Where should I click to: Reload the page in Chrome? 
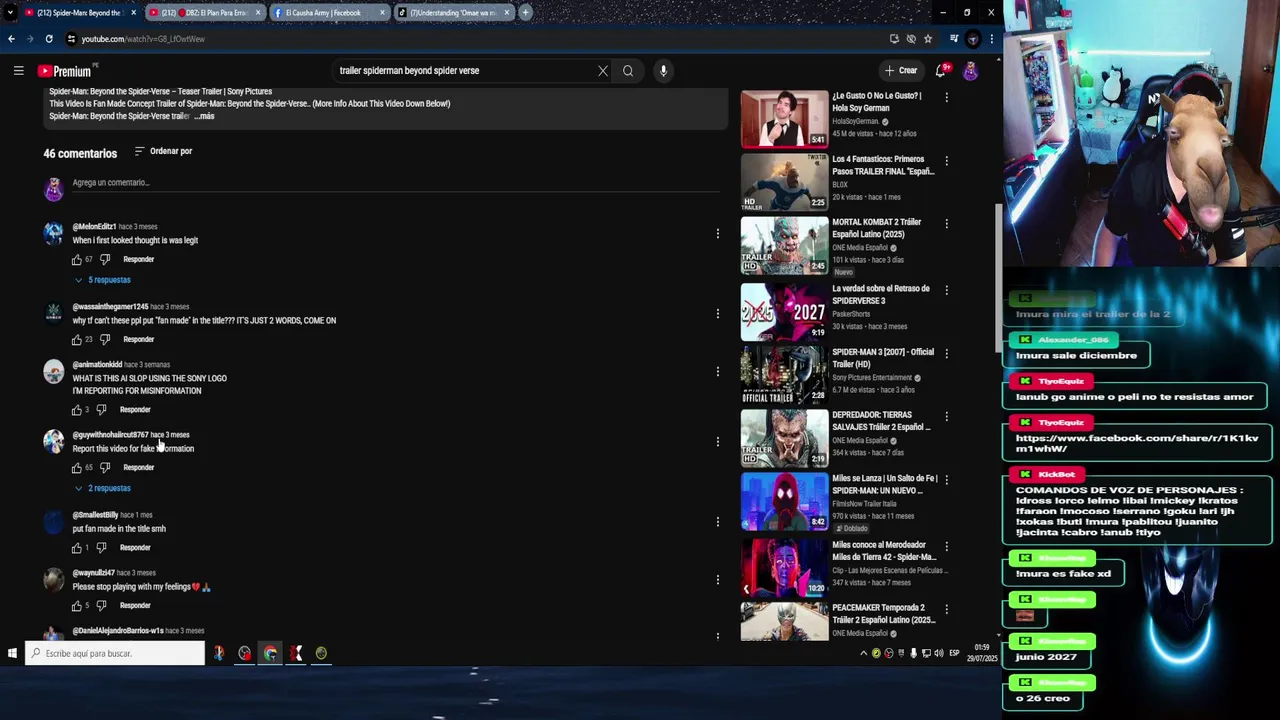[48, 39]
